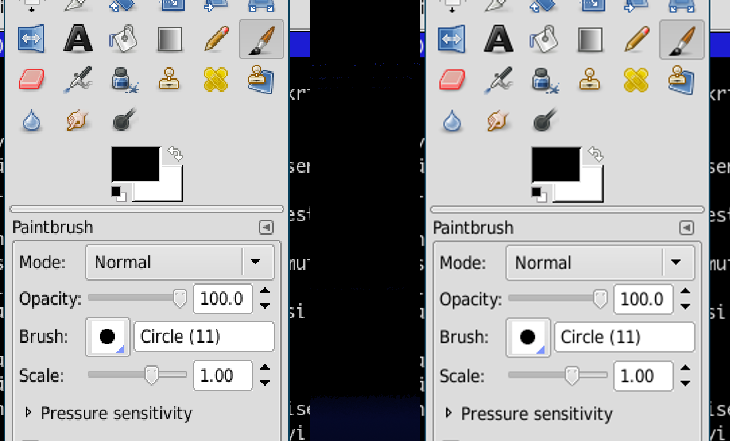Pick the Pencil tool in right toolbox

[637, 39]
